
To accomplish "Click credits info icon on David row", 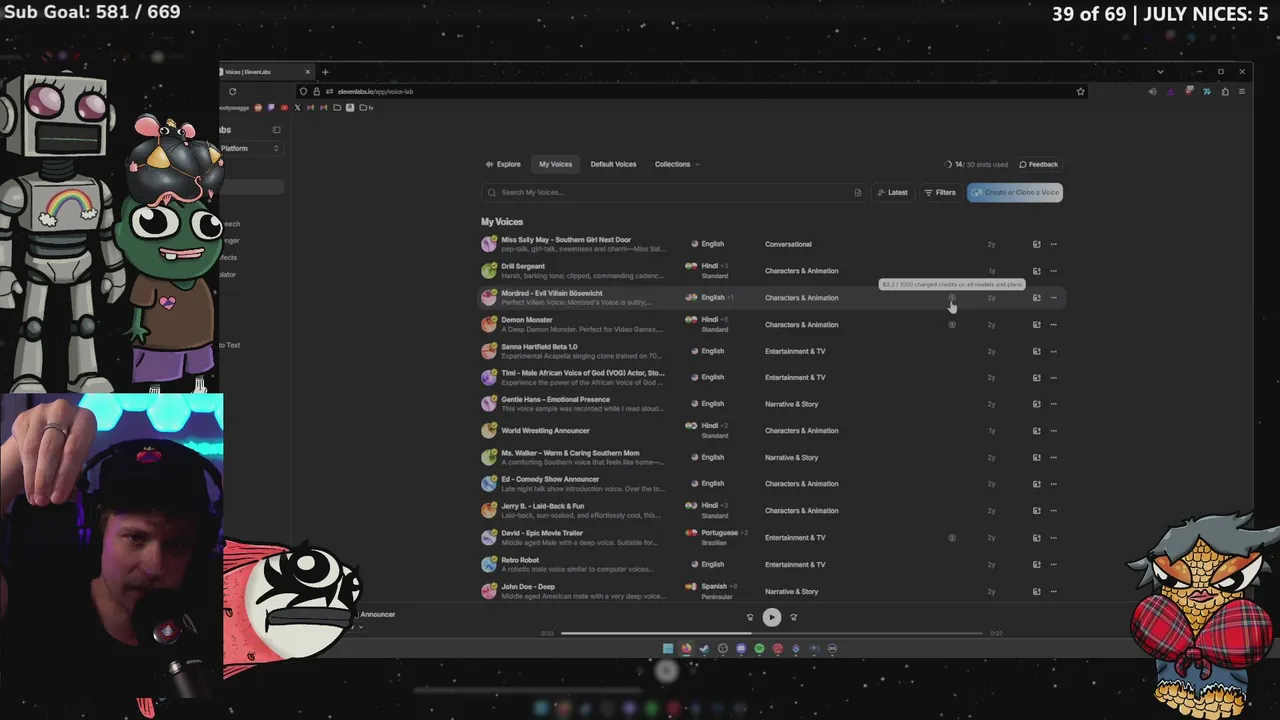I will pyautogui.click(x=952, y=537).
